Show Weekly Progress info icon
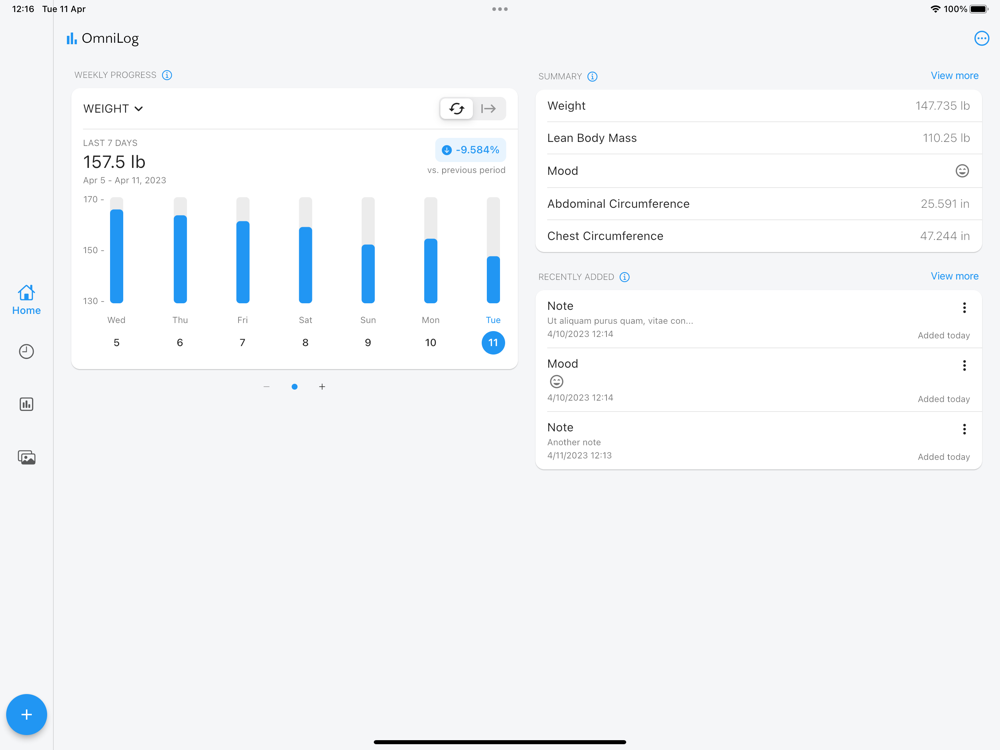The height and width of the screenshot is (750, 1000). click(167, 75)
